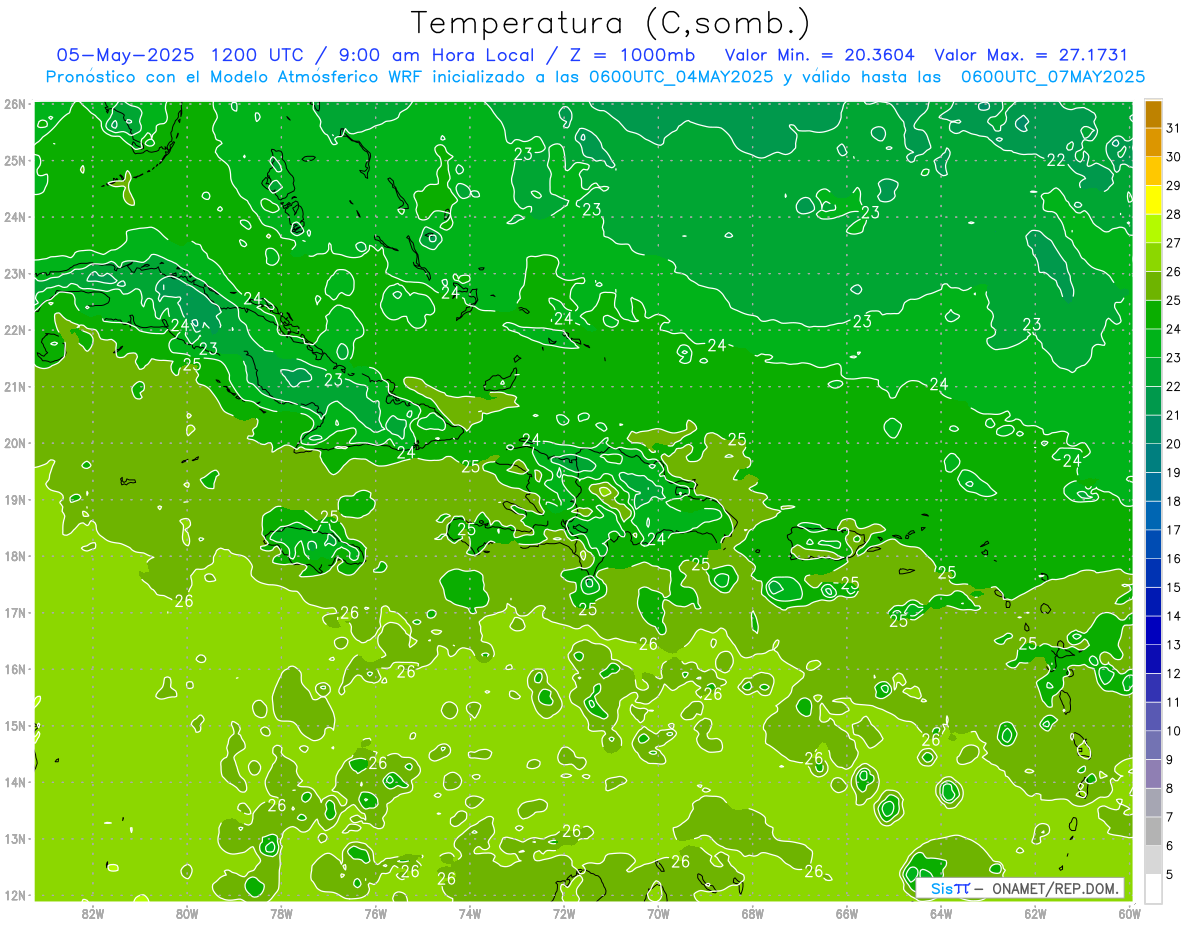Click the "Valor Max. = 27.1731" text
Screen dimensions: 1200x927
click(1031, 55)
